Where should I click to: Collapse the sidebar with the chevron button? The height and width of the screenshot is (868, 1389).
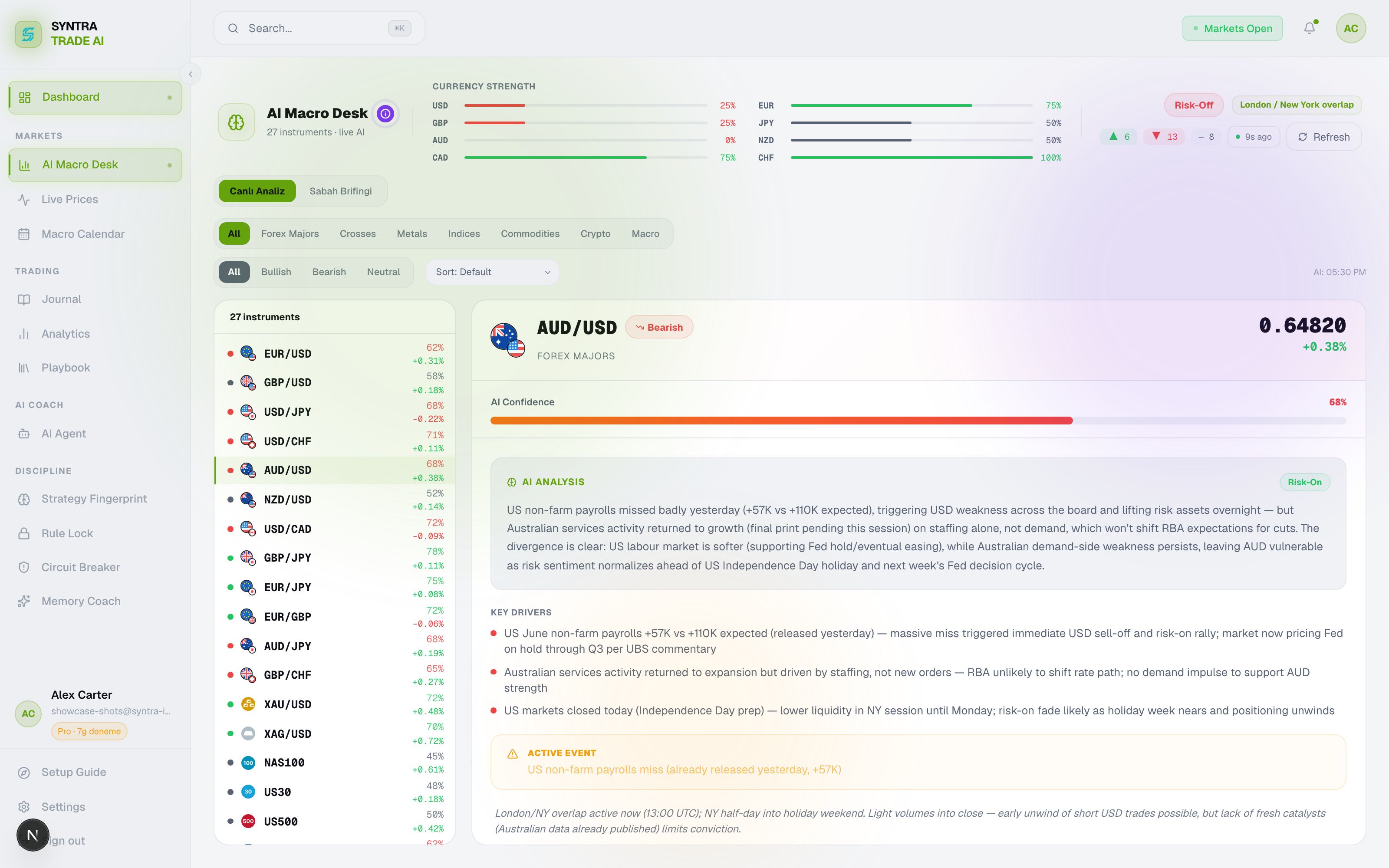point(191,74)
